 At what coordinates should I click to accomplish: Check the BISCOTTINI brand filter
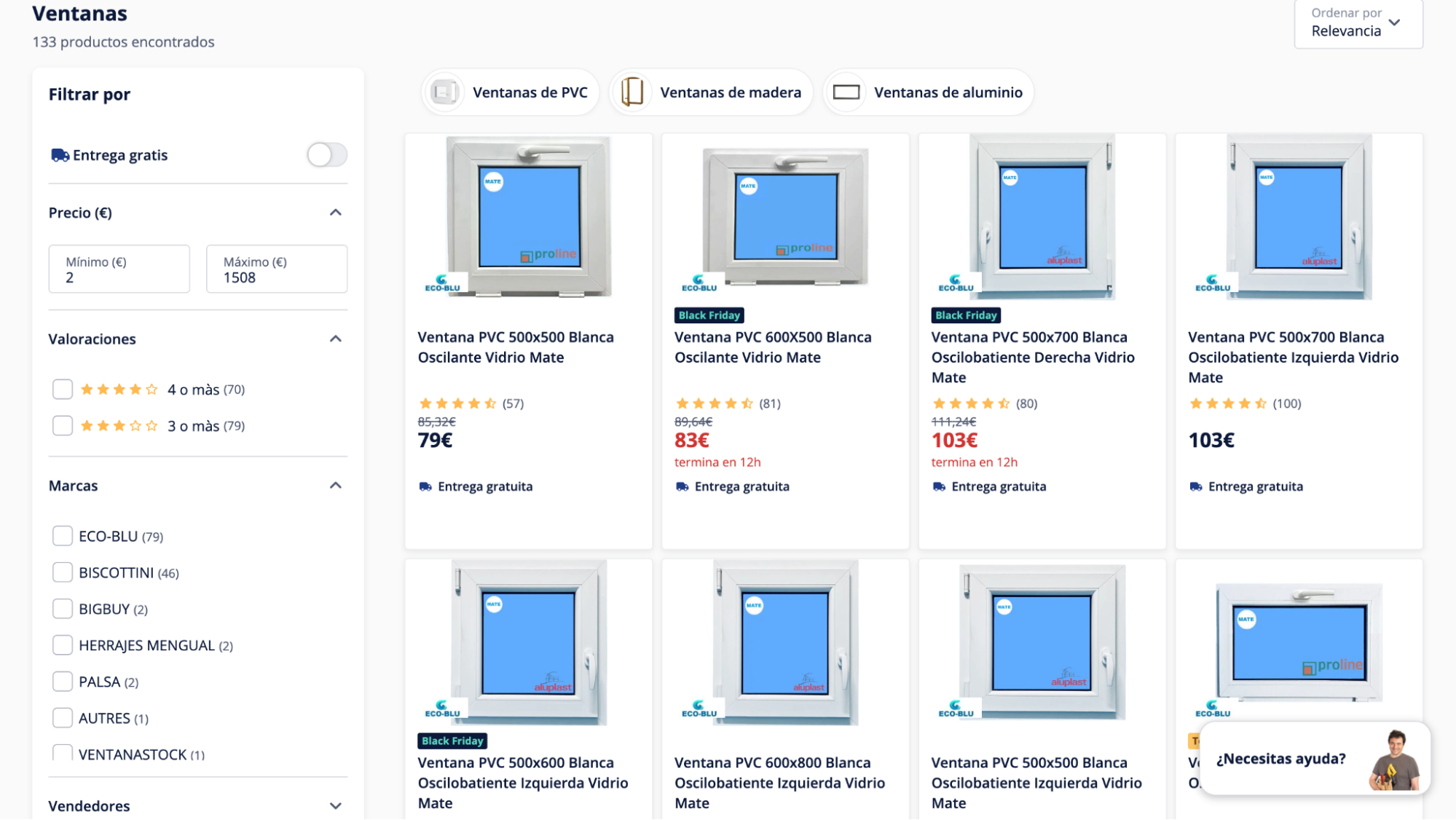(x=63, y=572)
